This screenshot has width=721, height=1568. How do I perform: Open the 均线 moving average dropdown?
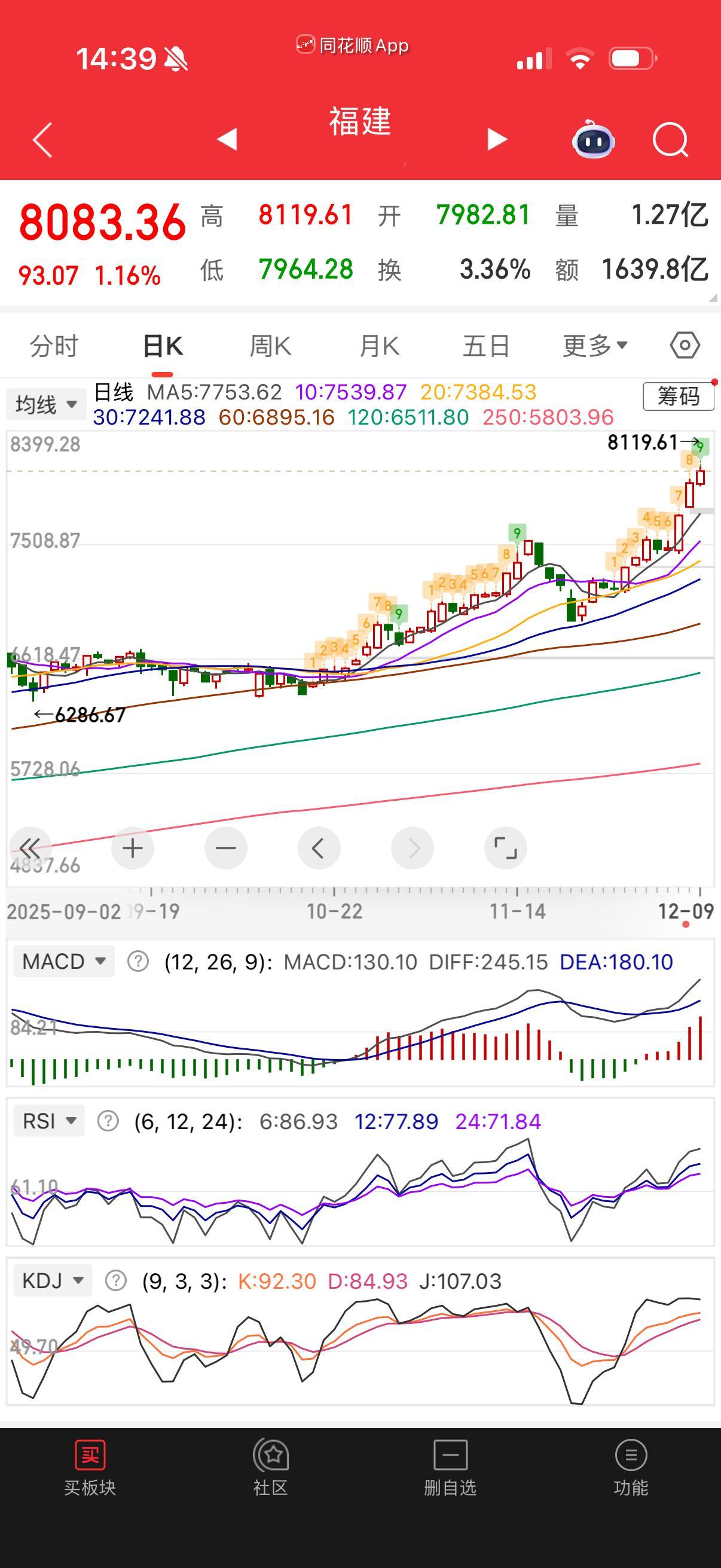pos(46,404)
